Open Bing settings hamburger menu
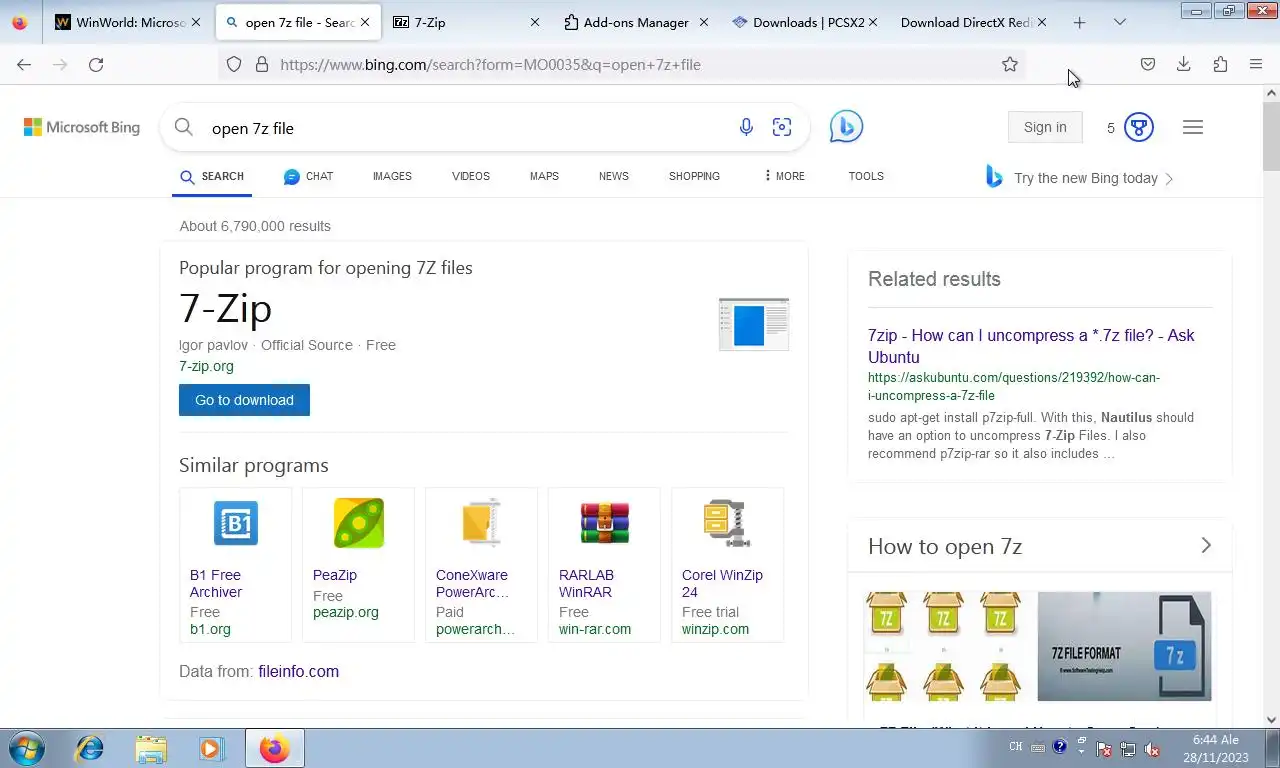Screen dimensions: 1280x768 click(x=1193, y=127)
